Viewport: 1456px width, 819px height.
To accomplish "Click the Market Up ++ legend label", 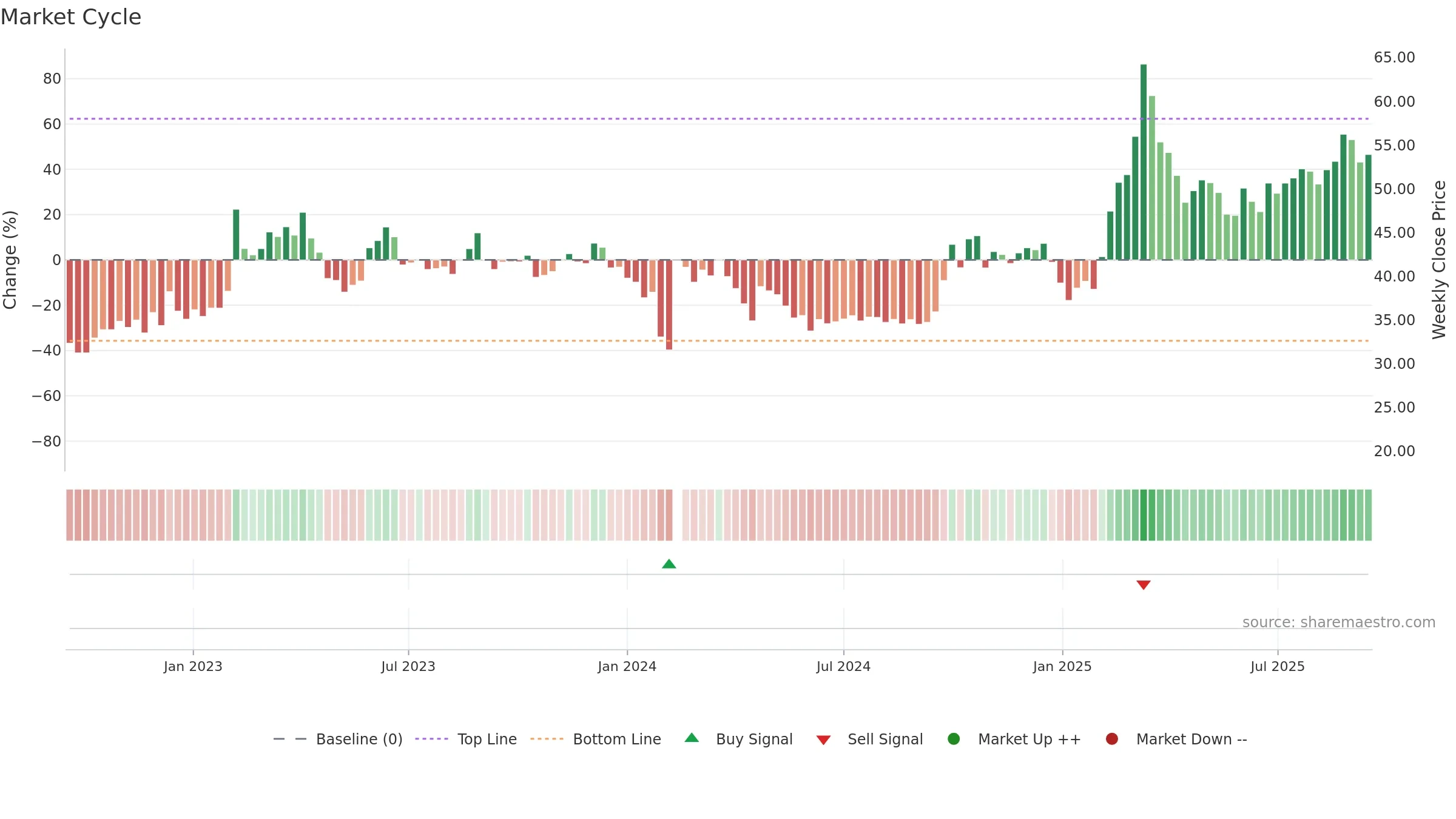I will tap(1030, 739).
